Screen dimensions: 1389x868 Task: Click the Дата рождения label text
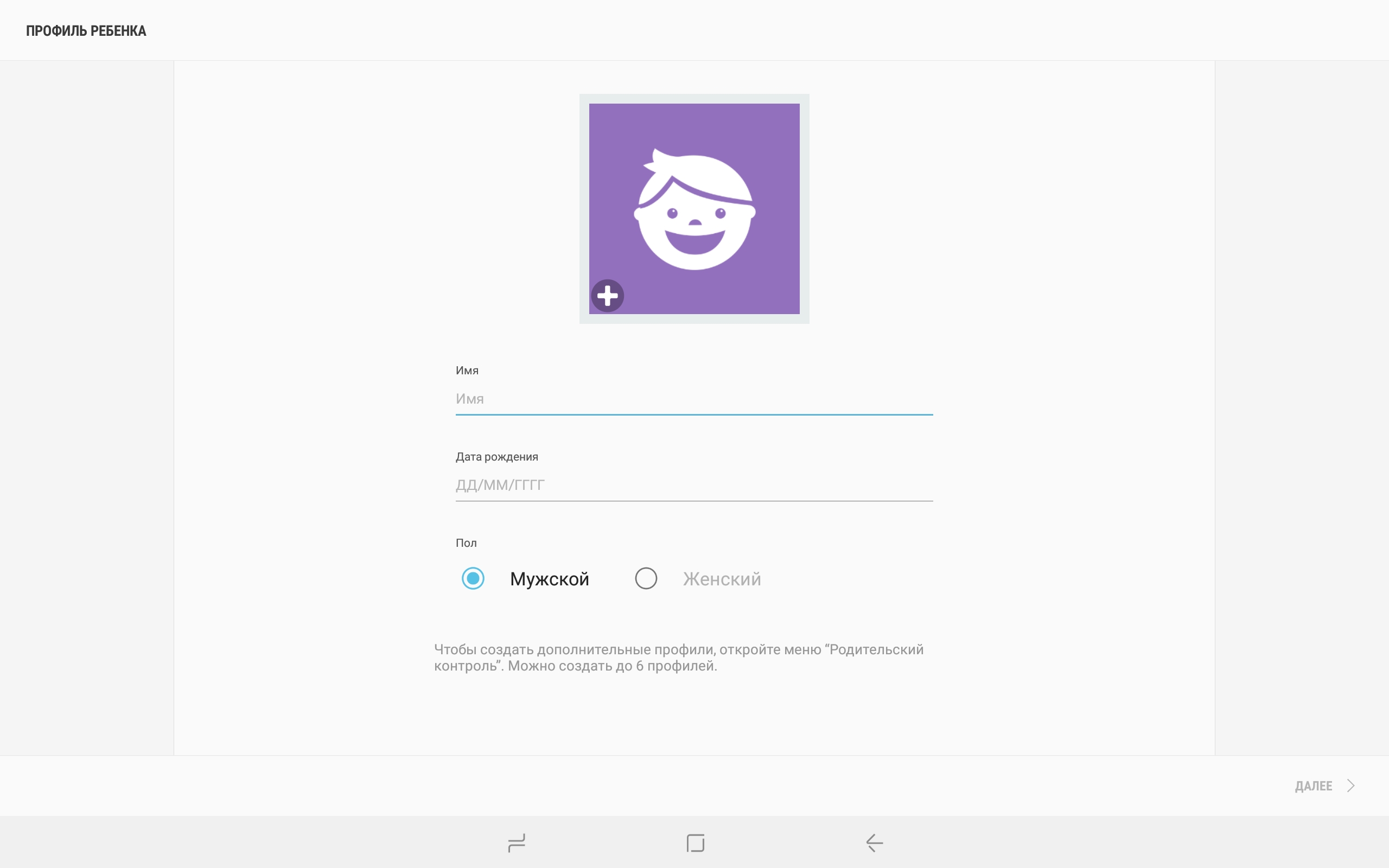click(x=496, y=456)
